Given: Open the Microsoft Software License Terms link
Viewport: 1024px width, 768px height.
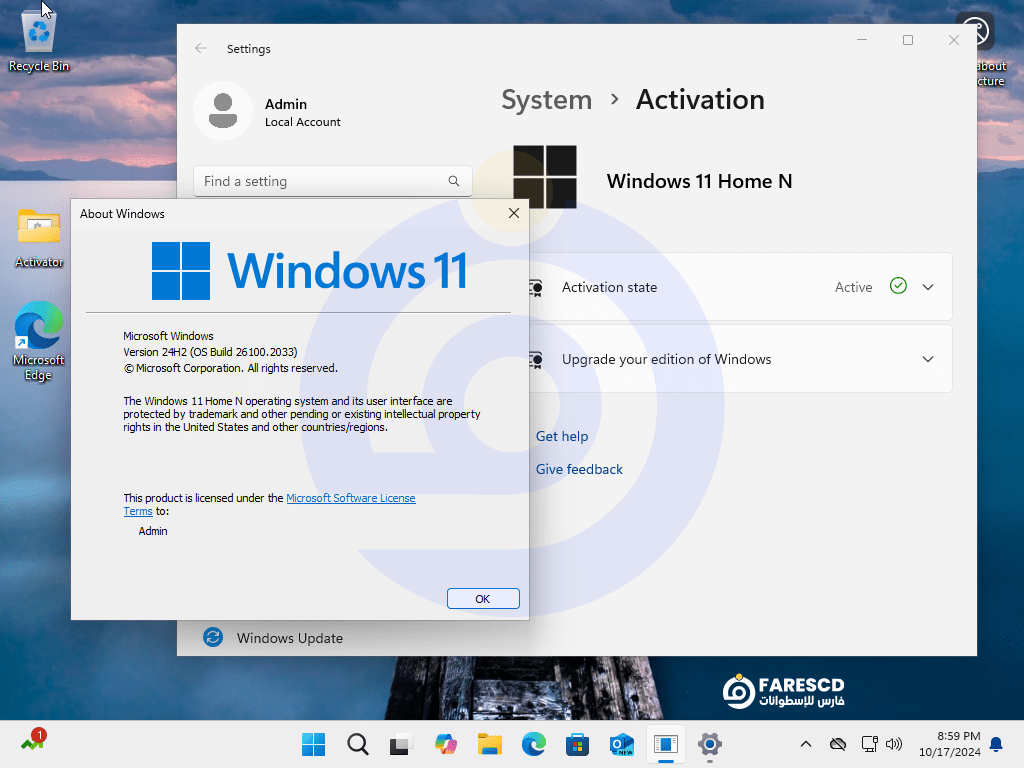Looking at the screenshot, I should [351, 498].
